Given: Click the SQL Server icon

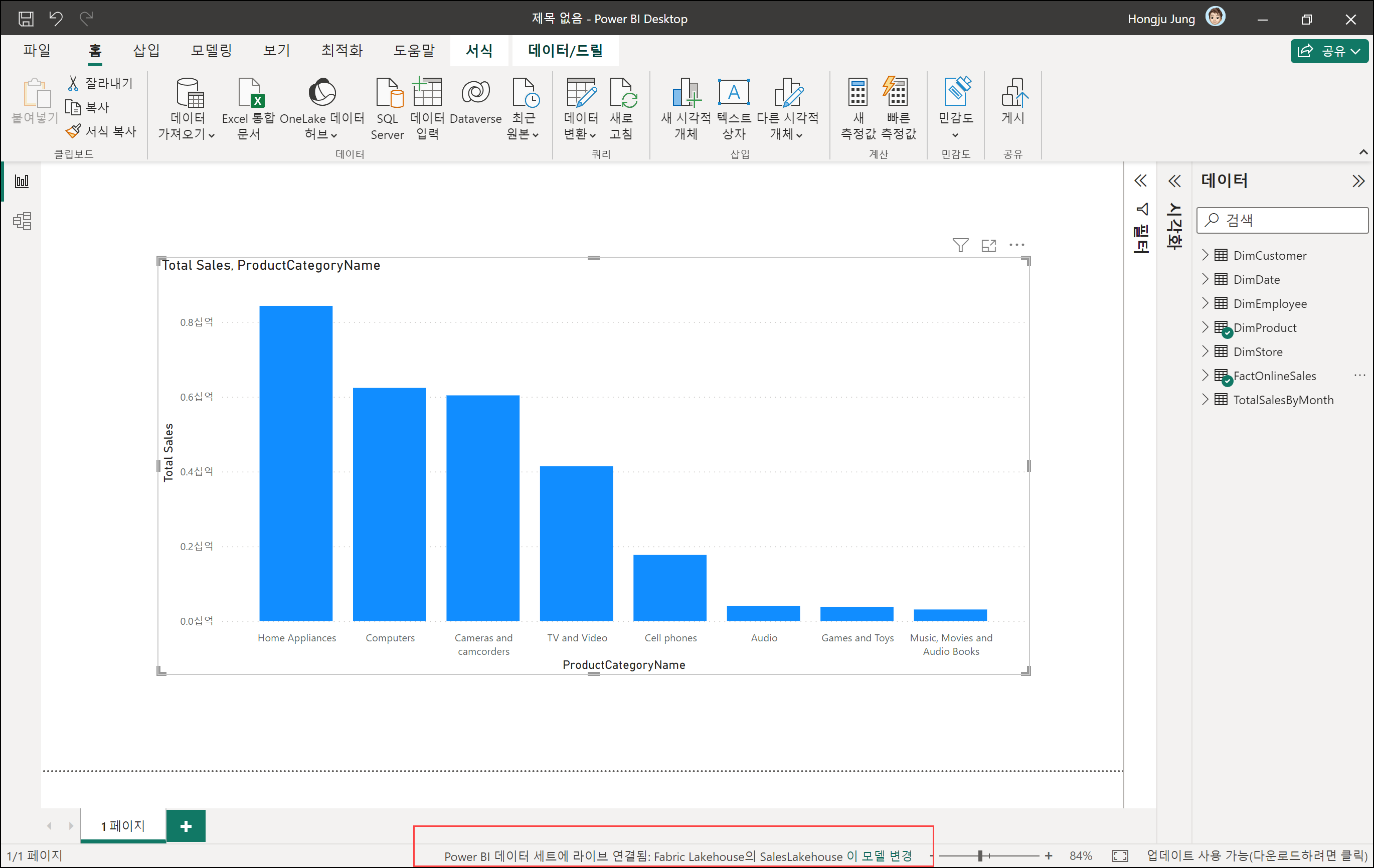Looking at the screenshot, I should click(388, 94).
